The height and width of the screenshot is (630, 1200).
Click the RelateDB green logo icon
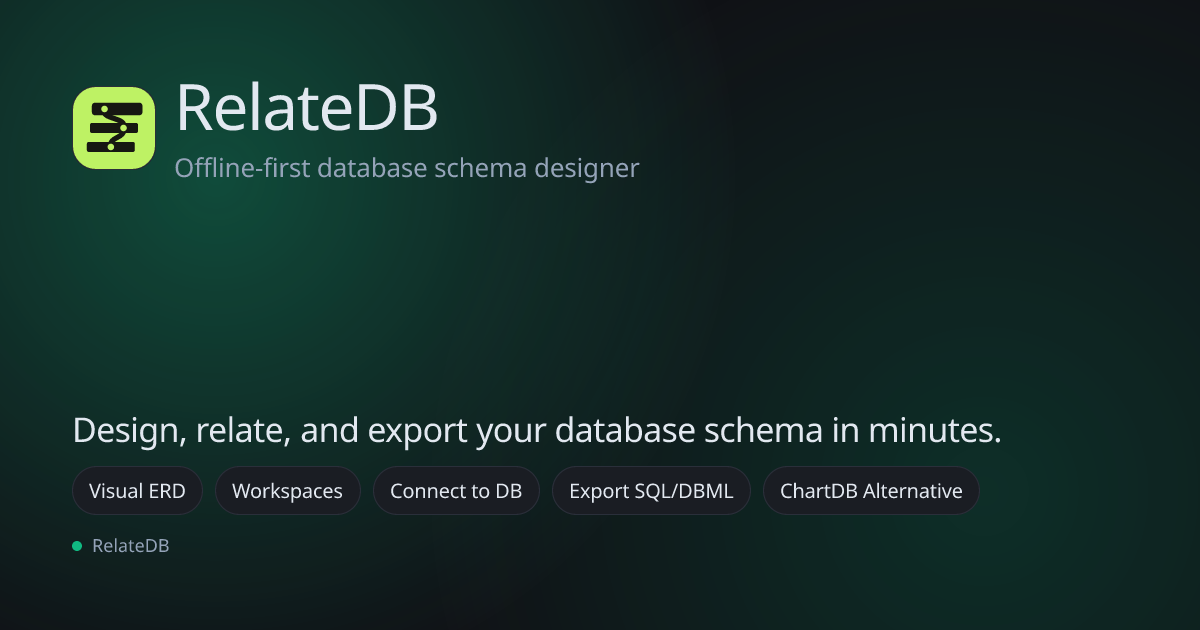(x=114, y=128)
